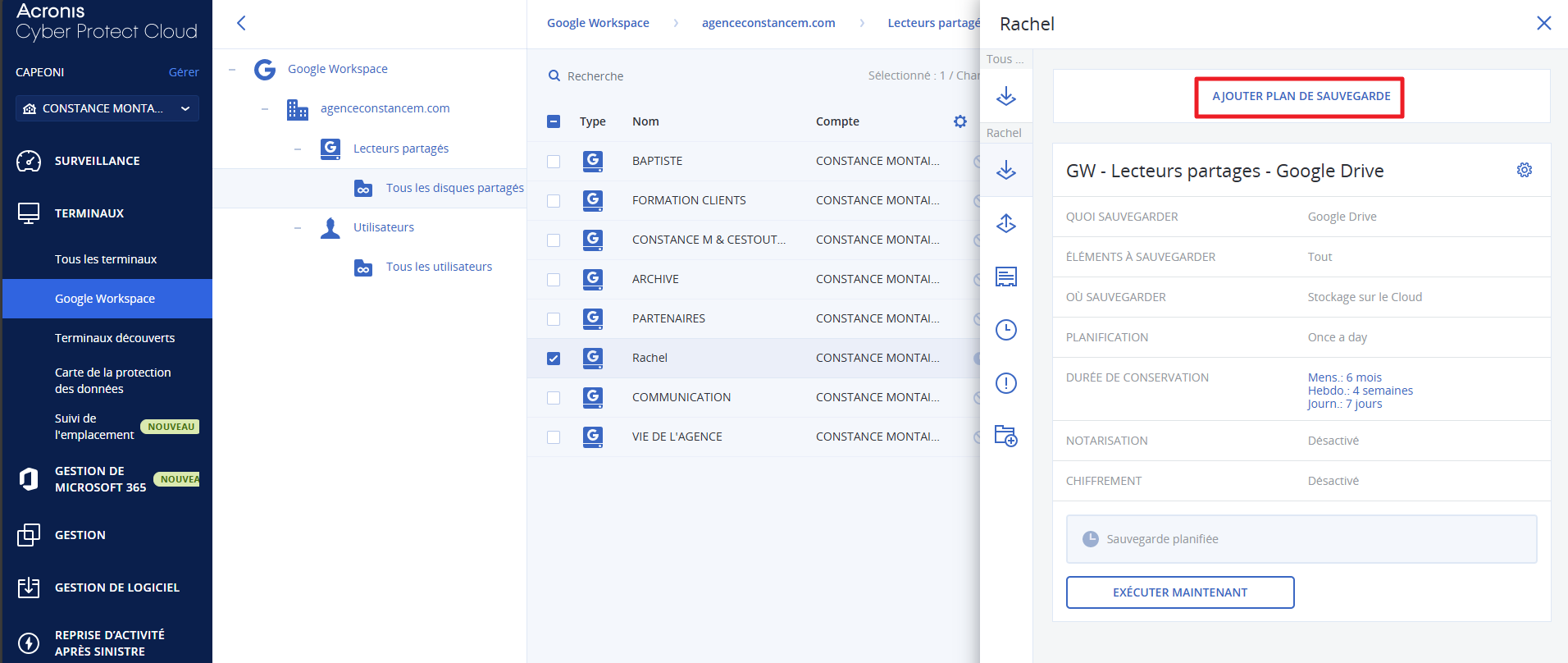Open Carte de la protection des données
1568x663 pixels.
pyautogui.click(x=113, y=381)
